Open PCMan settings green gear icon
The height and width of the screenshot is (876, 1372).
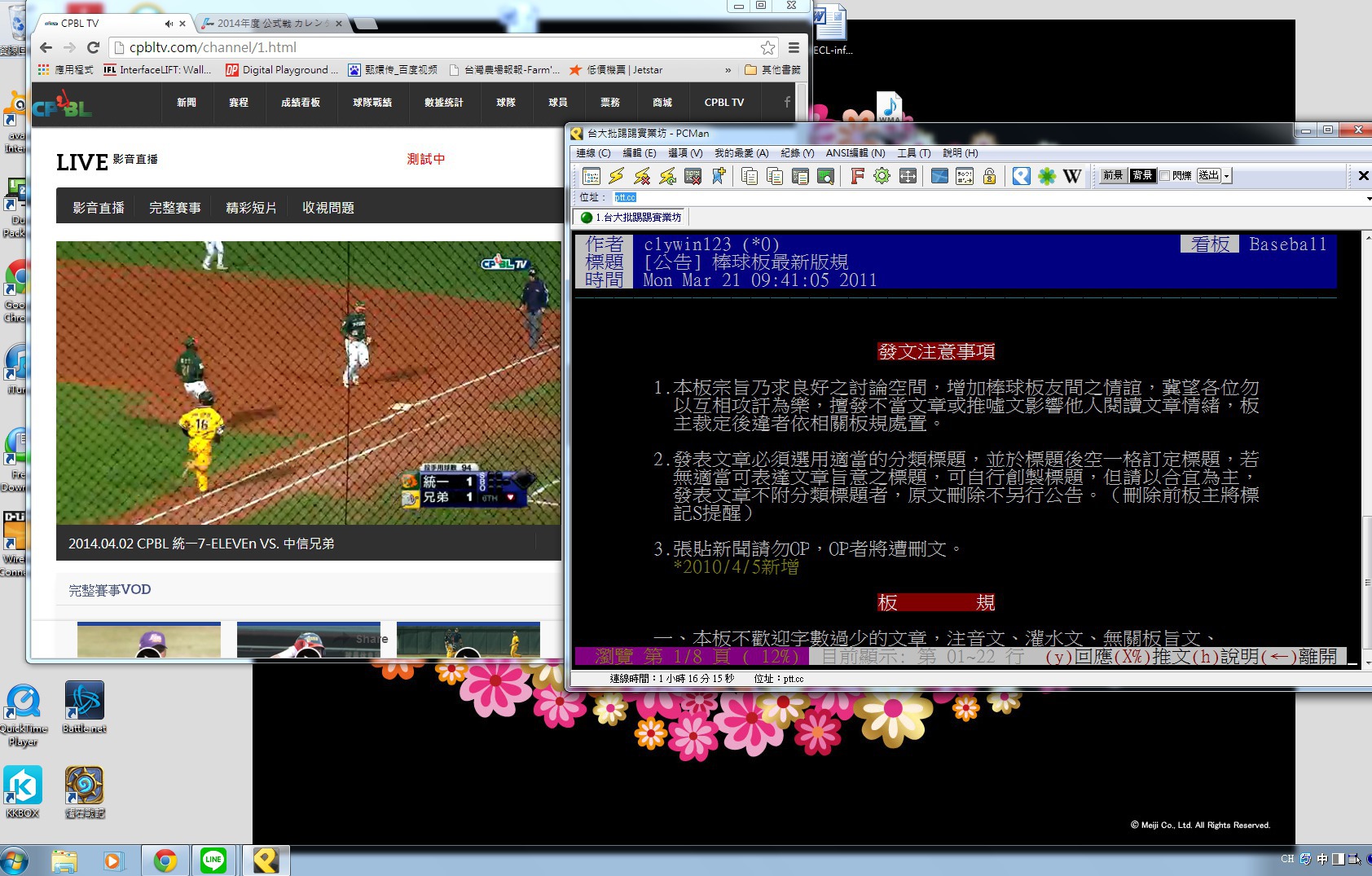point(882,176)
